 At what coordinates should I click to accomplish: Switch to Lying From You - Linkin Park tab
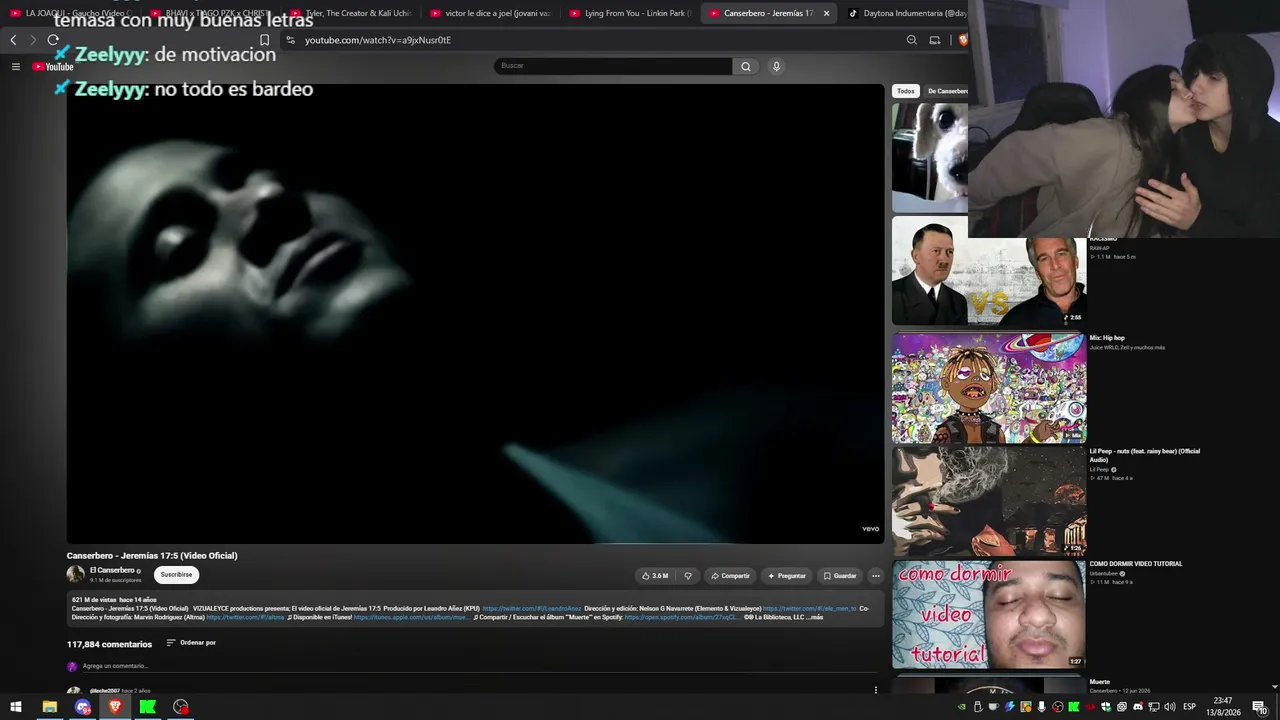coord(630,13)
